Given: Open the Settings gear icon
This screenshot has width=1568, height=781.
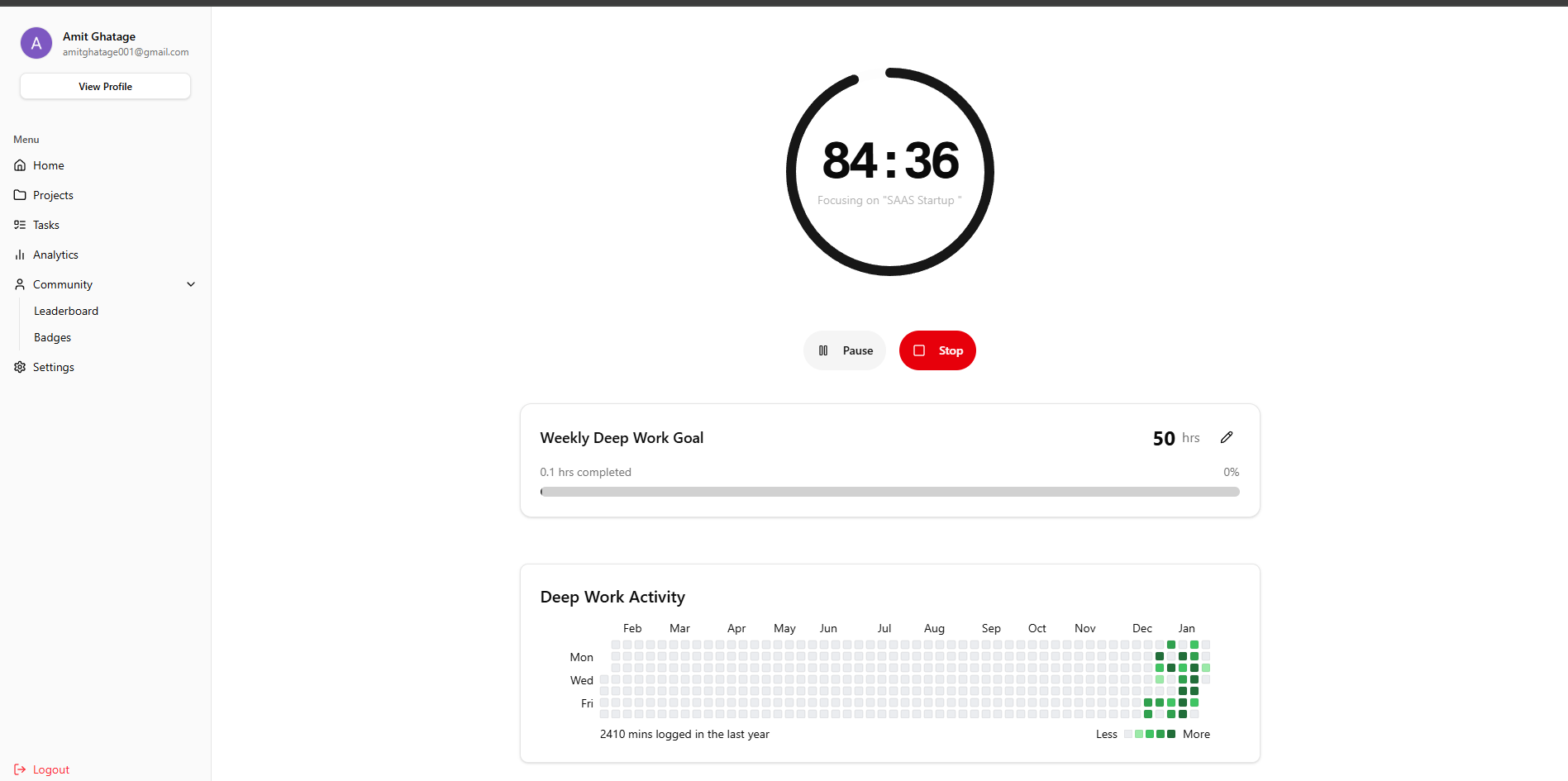Looking at the screenshot, I should coord(19,367).
